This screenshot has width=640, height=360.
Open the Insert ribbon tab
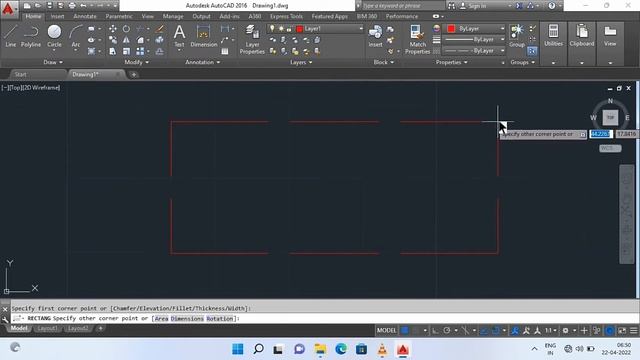coord(58,16)
